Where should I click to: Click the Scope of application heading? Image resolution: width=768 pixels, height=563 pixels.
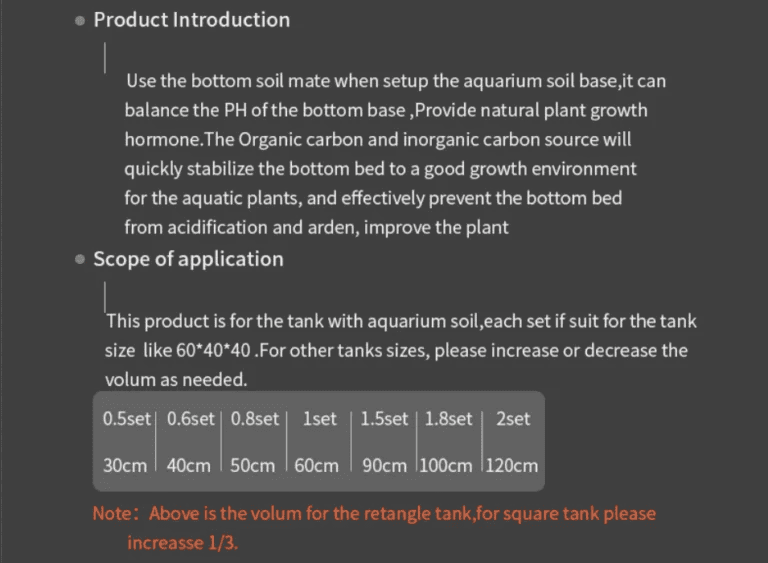(x=188, y=259)
